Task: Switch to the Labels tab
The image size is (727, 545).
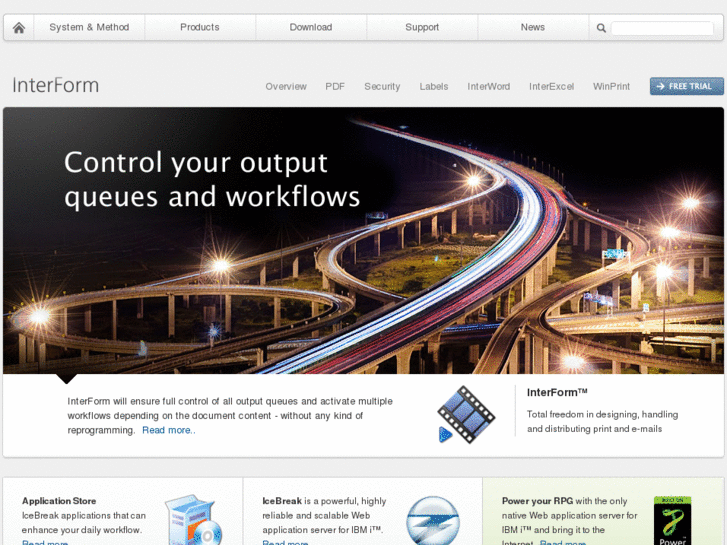Action: coord(434,86)
